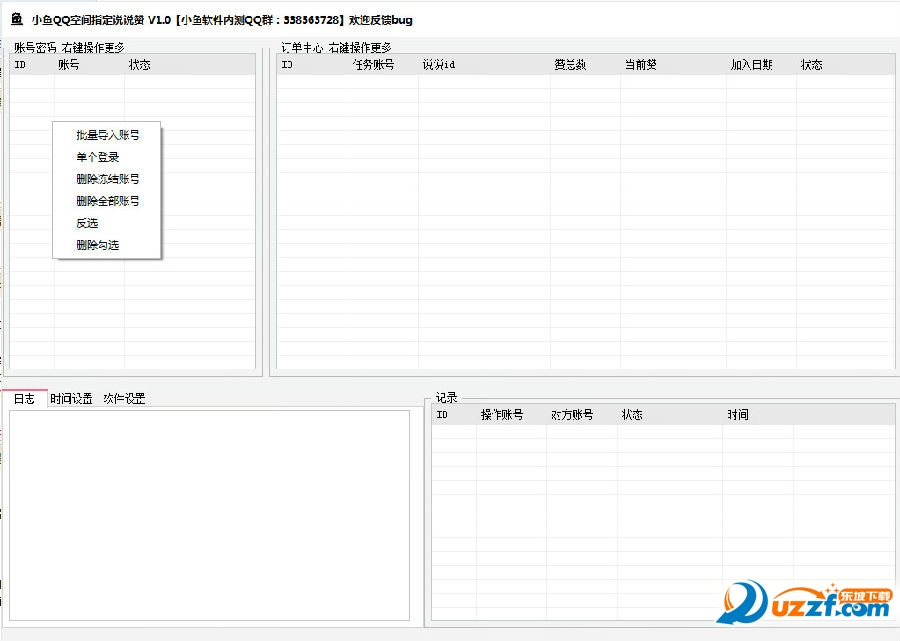Click inside the log text area

point(210,515)
